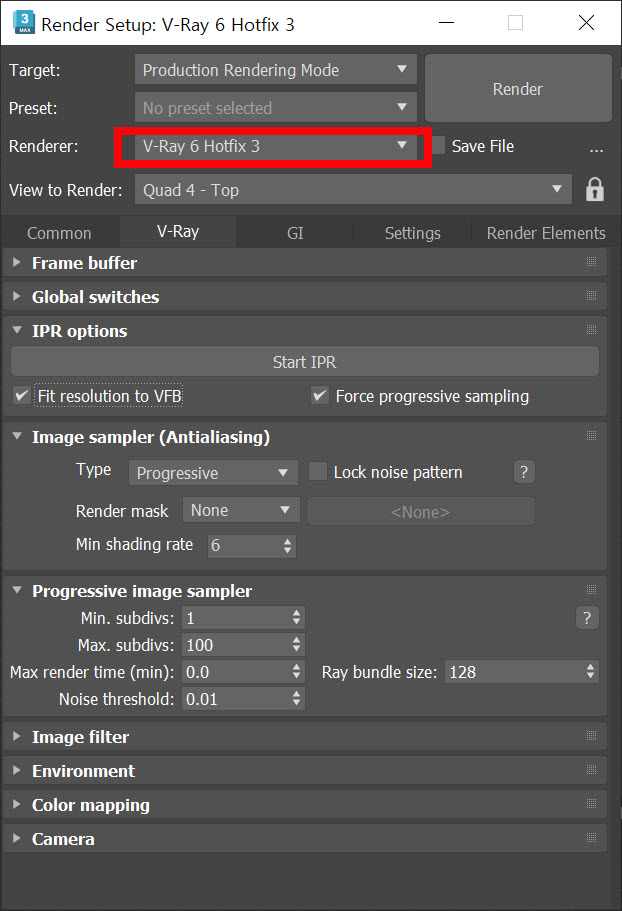Enable the Save File checkbox
Screen dimensions: 622x911
click(x=438, y=146)
